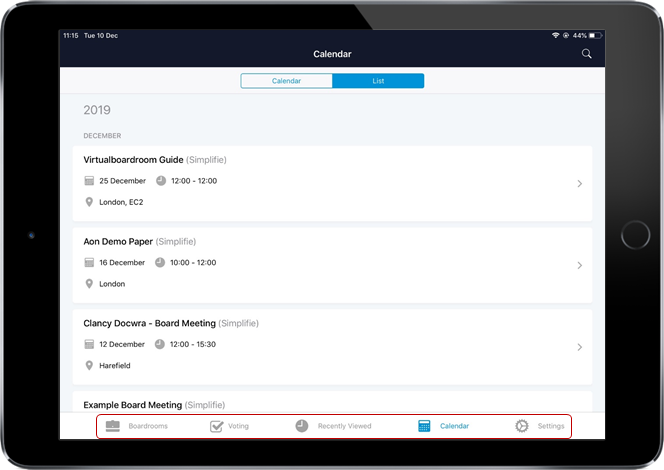The image size is (664, 470).
Task: Click the 44% battery percentage
Action: 580,36
